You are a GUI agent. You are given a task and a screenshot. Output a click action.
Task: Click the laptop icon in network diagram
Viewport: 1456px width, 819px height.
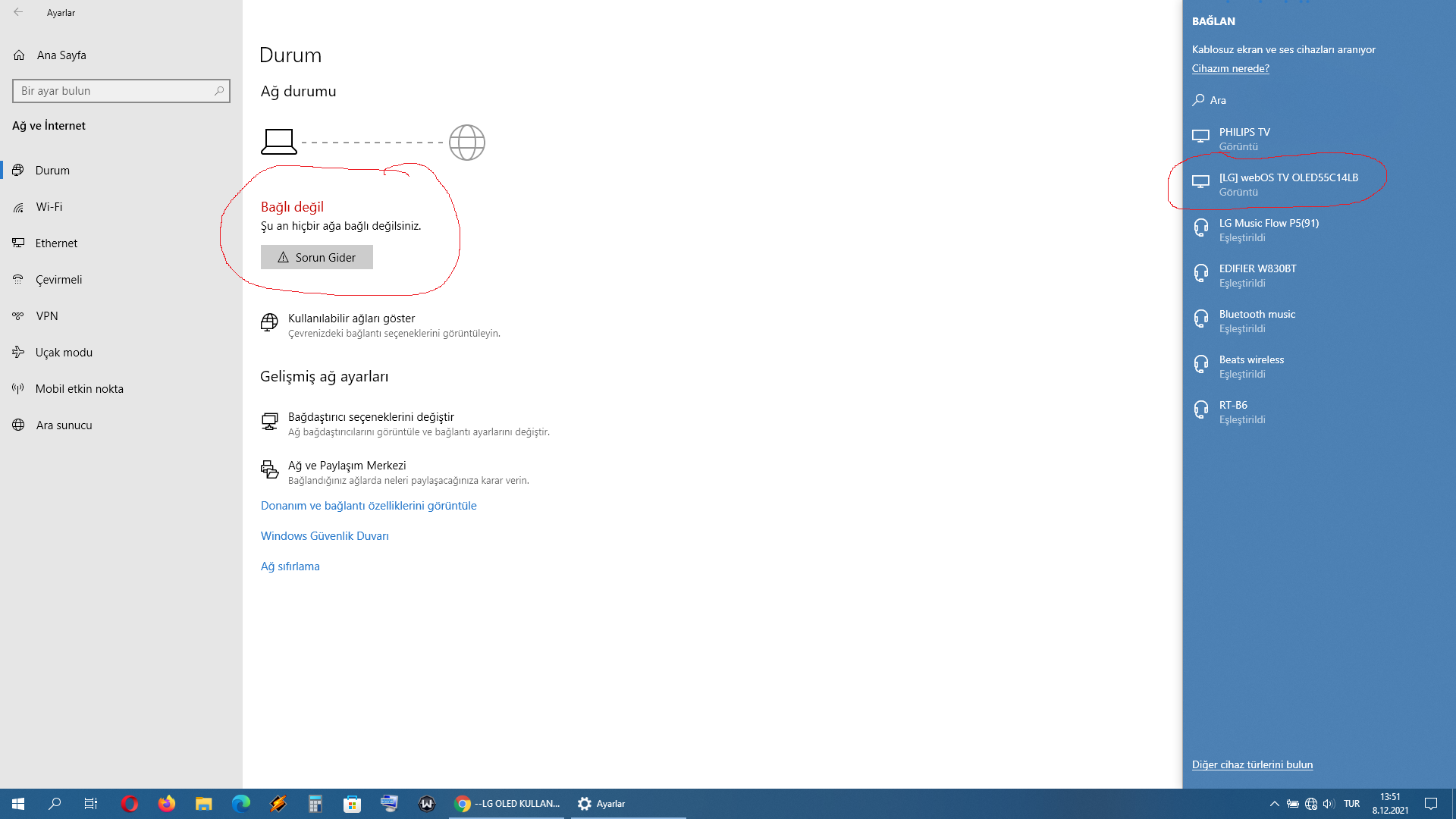tap(279, 142)
